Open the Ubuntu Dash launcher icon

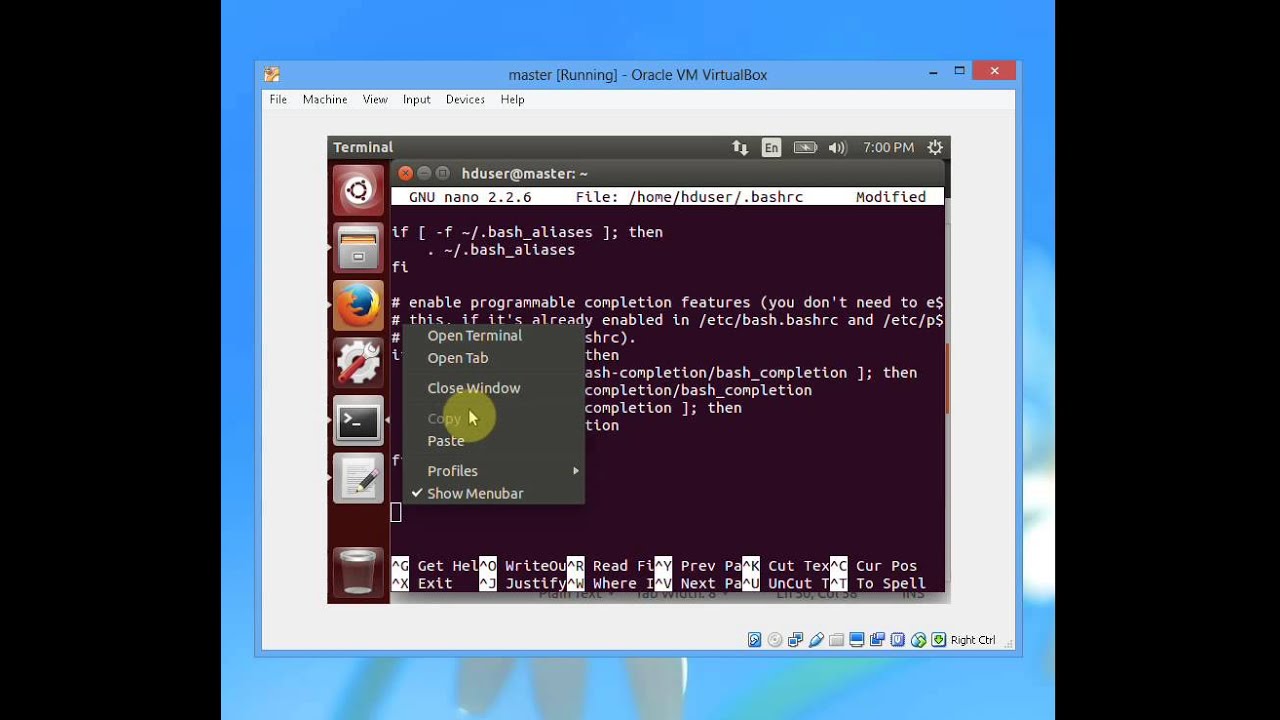coord(358,190)
